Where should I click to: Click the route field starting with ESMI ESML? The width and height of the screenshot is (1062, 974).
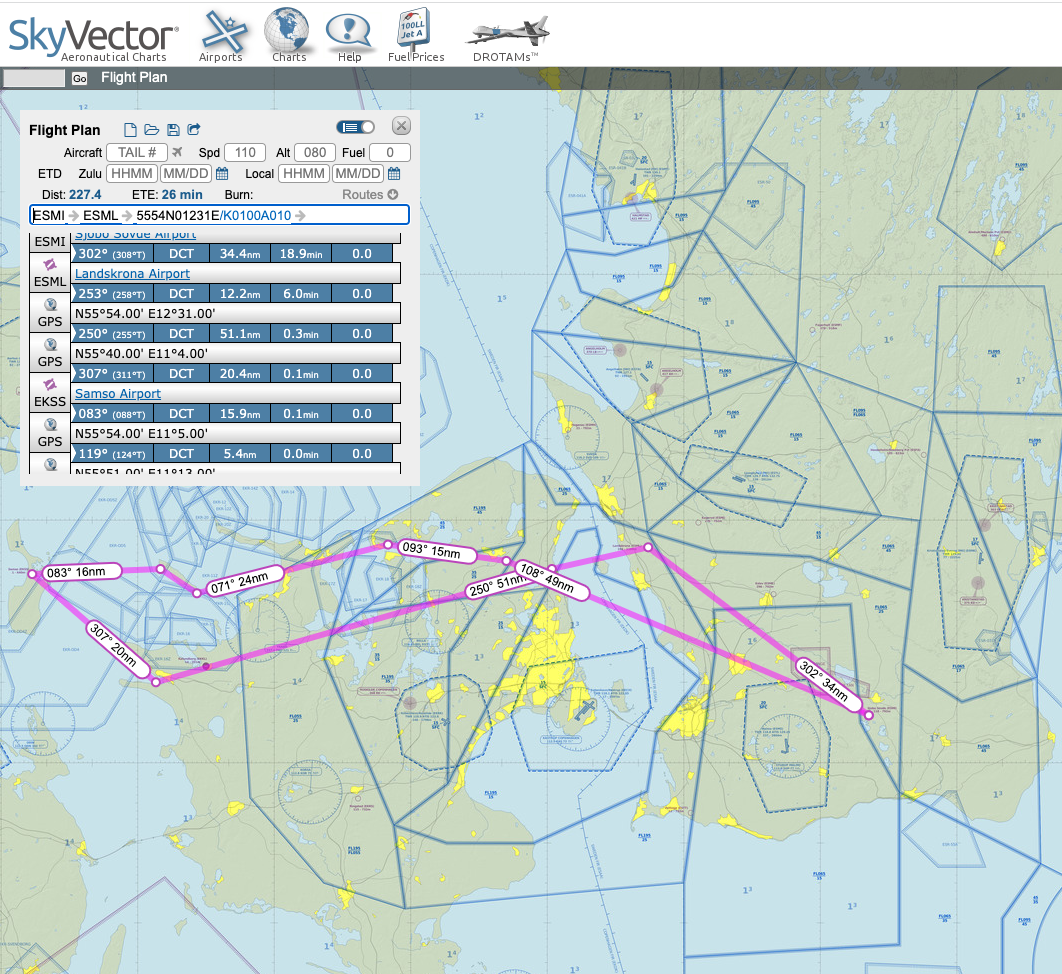point(219,215)
